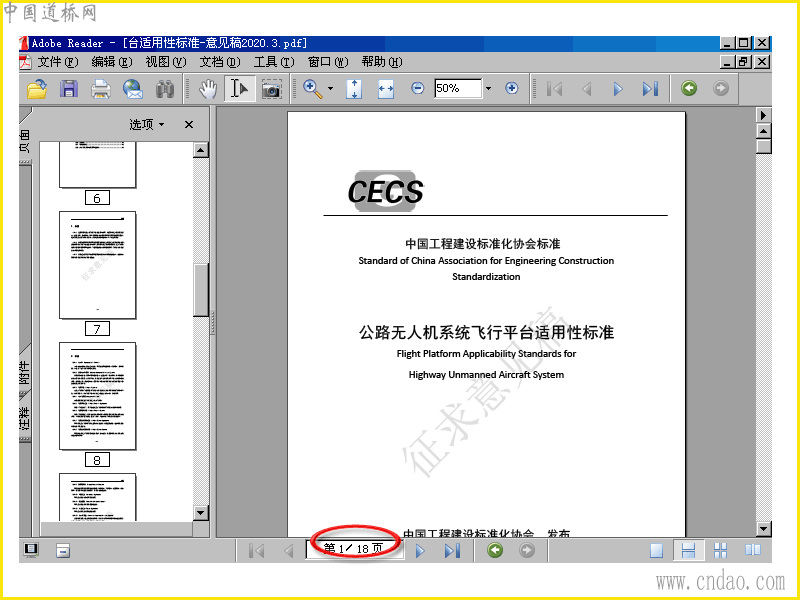Restore down the document window
800x600 pixels.
743,62
